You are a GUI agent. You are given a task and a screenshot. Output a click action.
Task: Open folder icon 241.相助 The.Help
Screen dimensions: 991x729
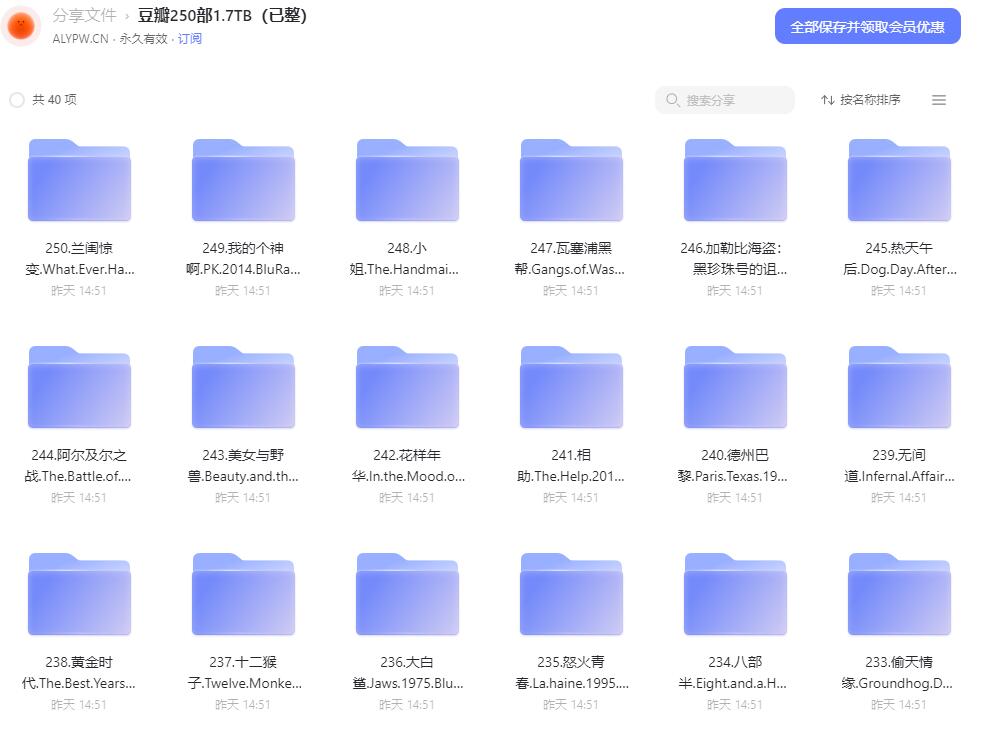pyautogui.click(x=571, y=387)
